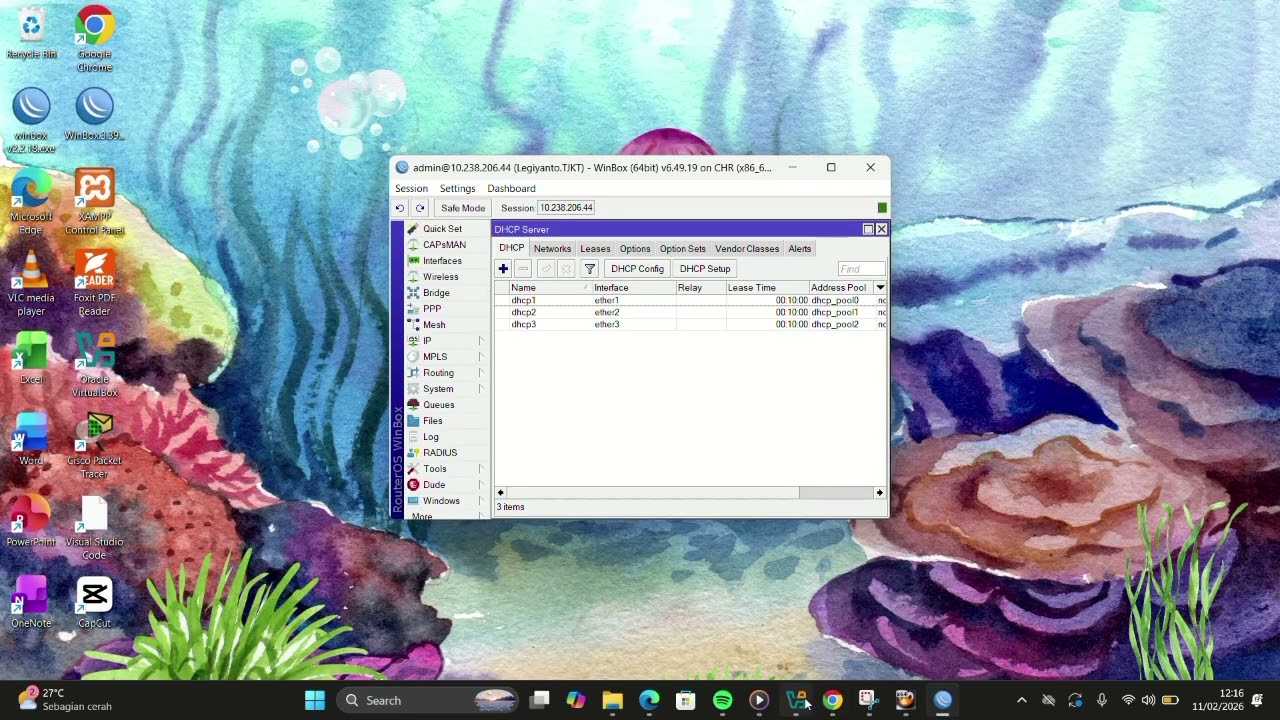Click the Find search field
The height and width of the screenshot is (720, 1280).
861,269
